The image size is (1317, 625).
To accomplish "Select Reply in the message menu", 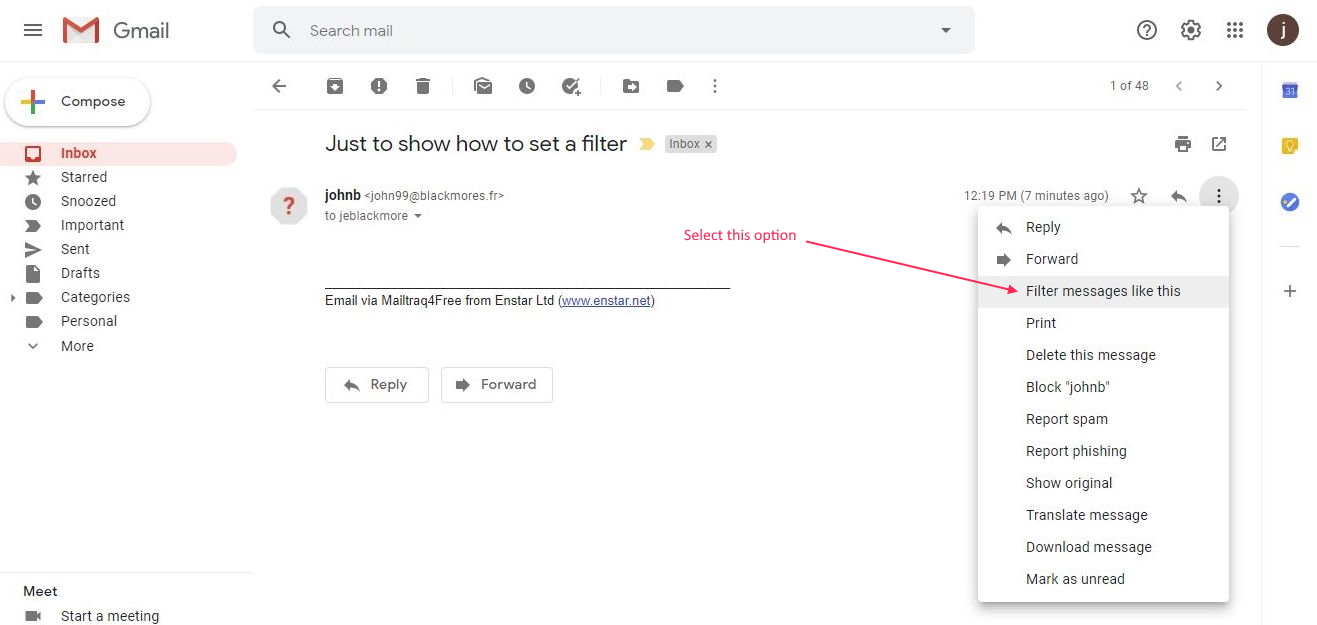I will click(1103, 227).
